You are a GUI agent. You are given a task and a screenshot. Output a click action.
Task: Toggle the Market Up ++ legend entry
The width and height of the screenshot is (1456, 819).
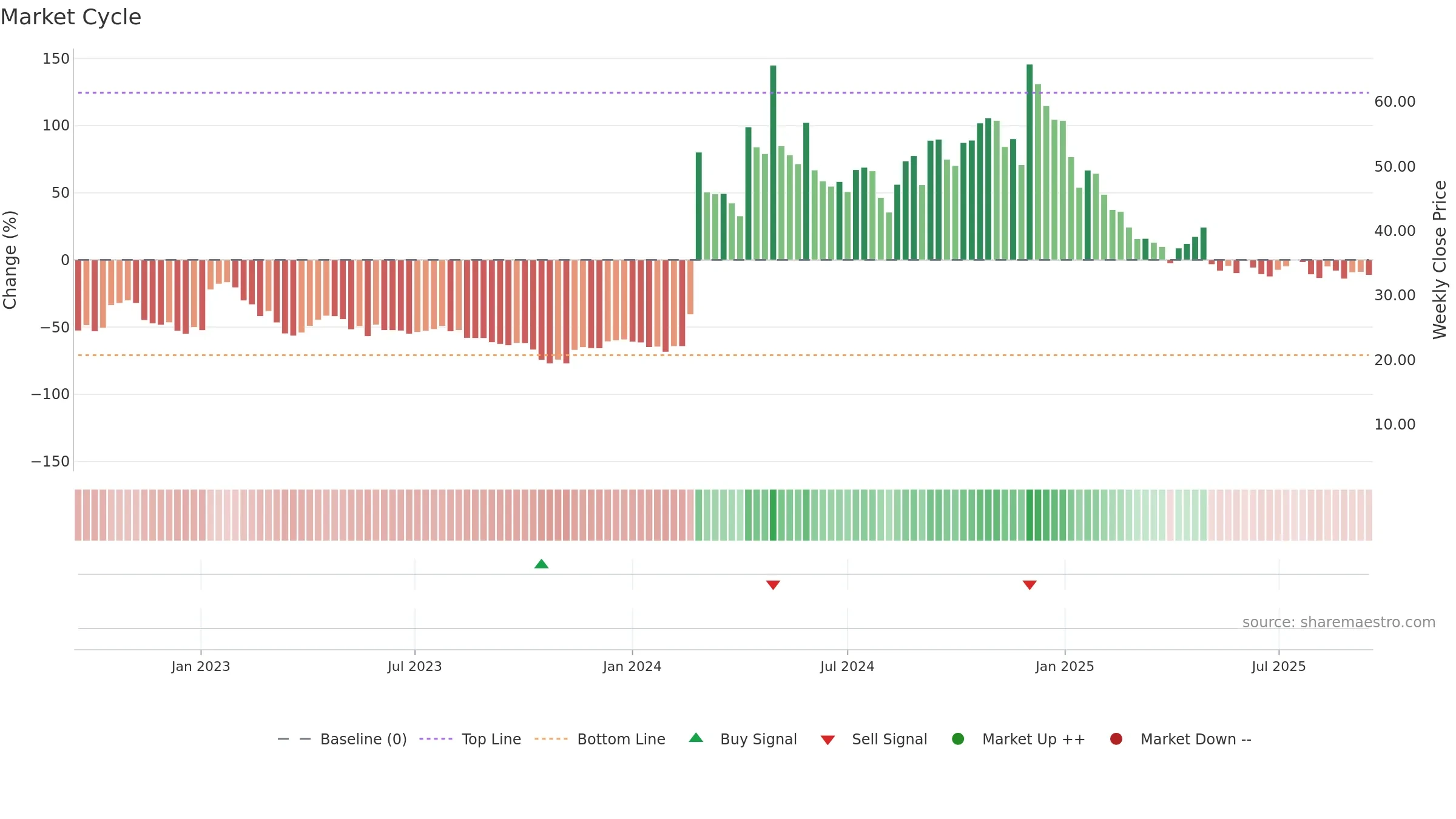pyautogui.click(x=1018, y=739)
